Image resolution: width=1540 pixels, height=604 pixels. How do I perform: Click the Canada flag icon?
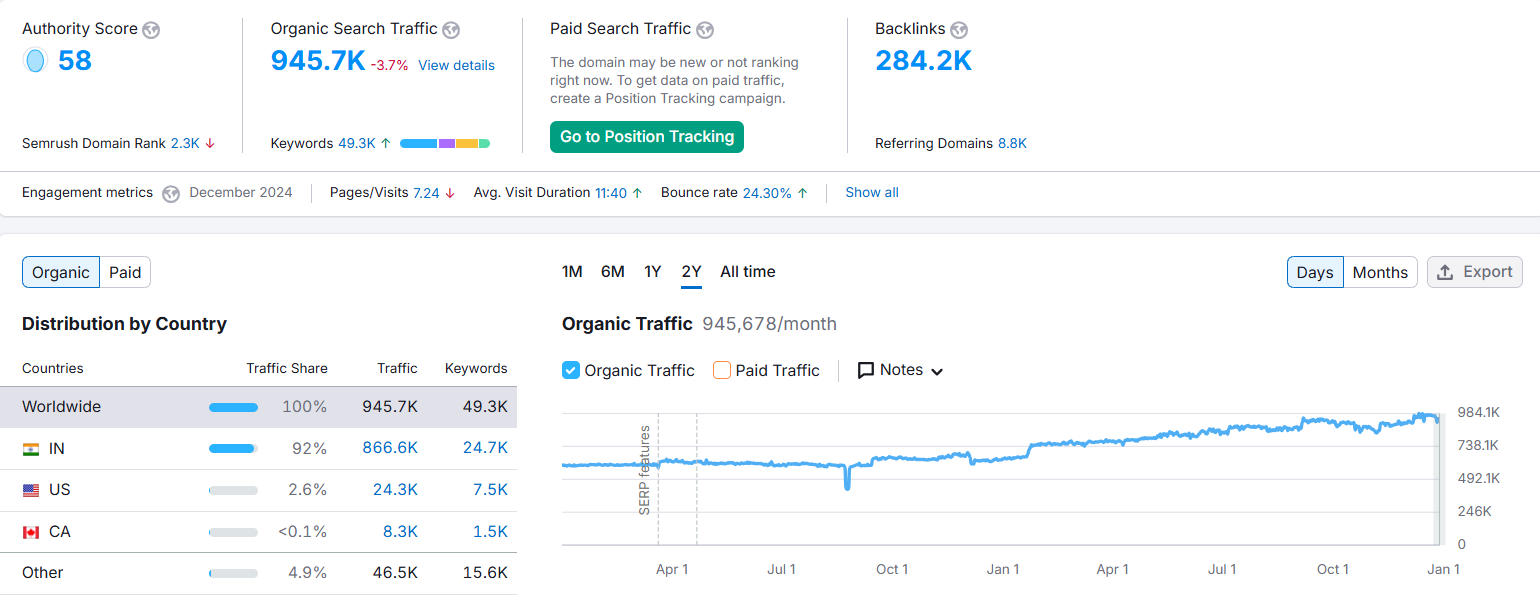click(31, 532)
